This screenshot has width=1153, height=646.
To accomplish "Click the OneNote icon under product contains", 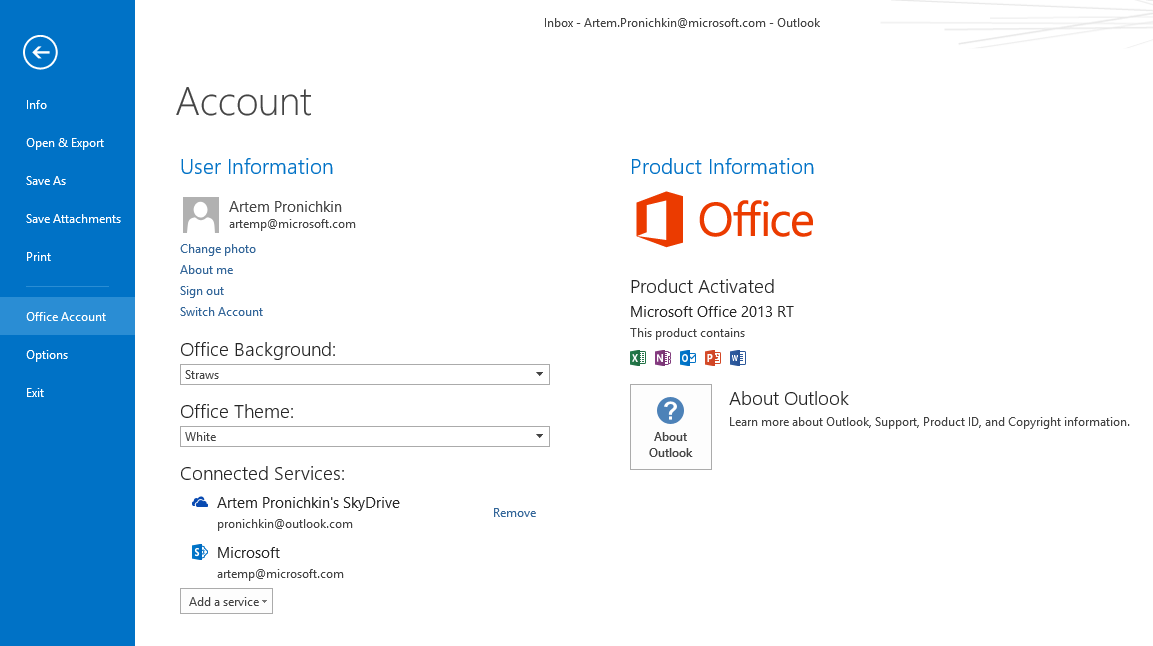I will coord(663,358).
